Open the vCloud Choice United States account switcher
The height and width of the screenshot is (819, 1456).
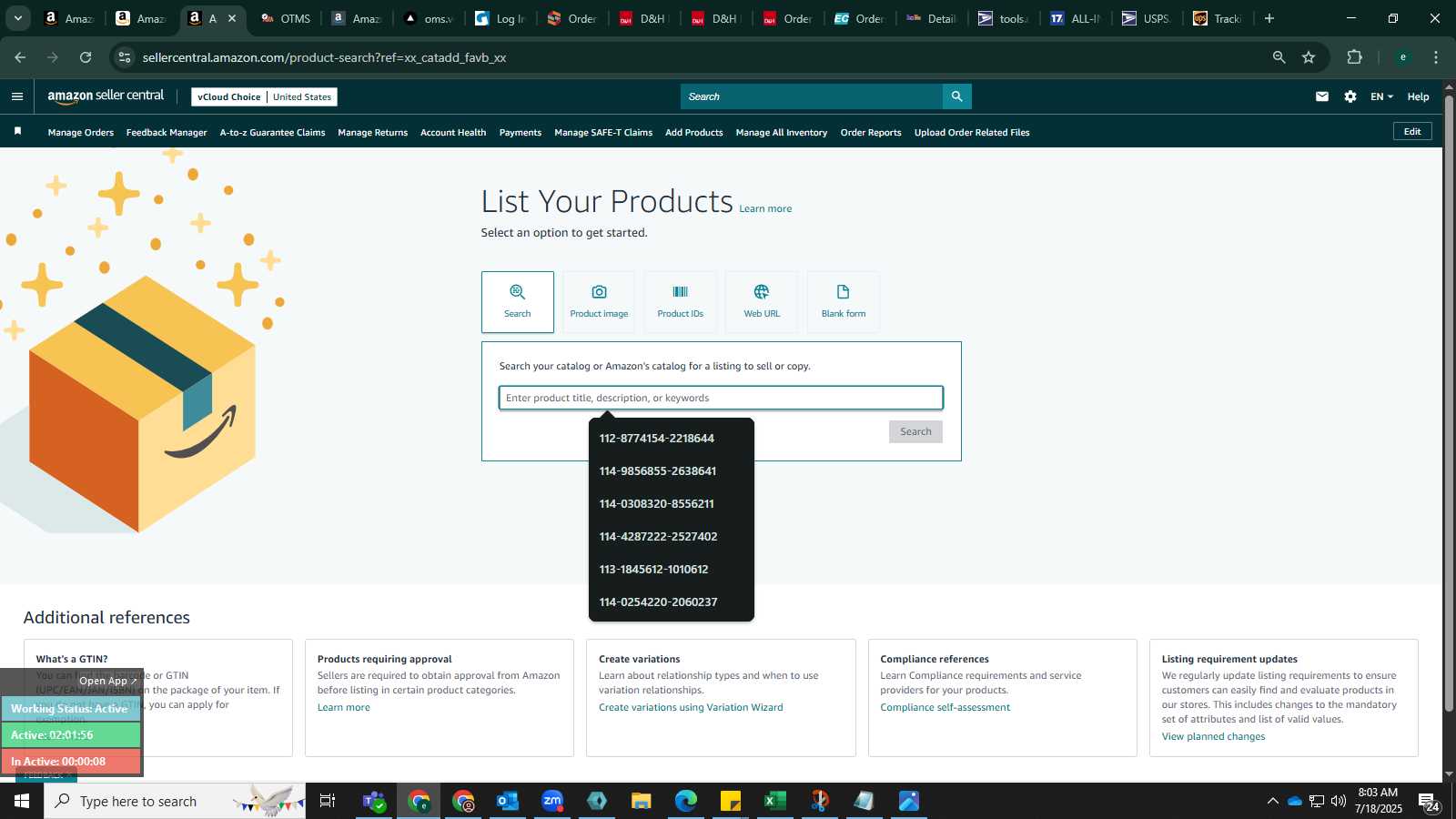coord(264,96)
